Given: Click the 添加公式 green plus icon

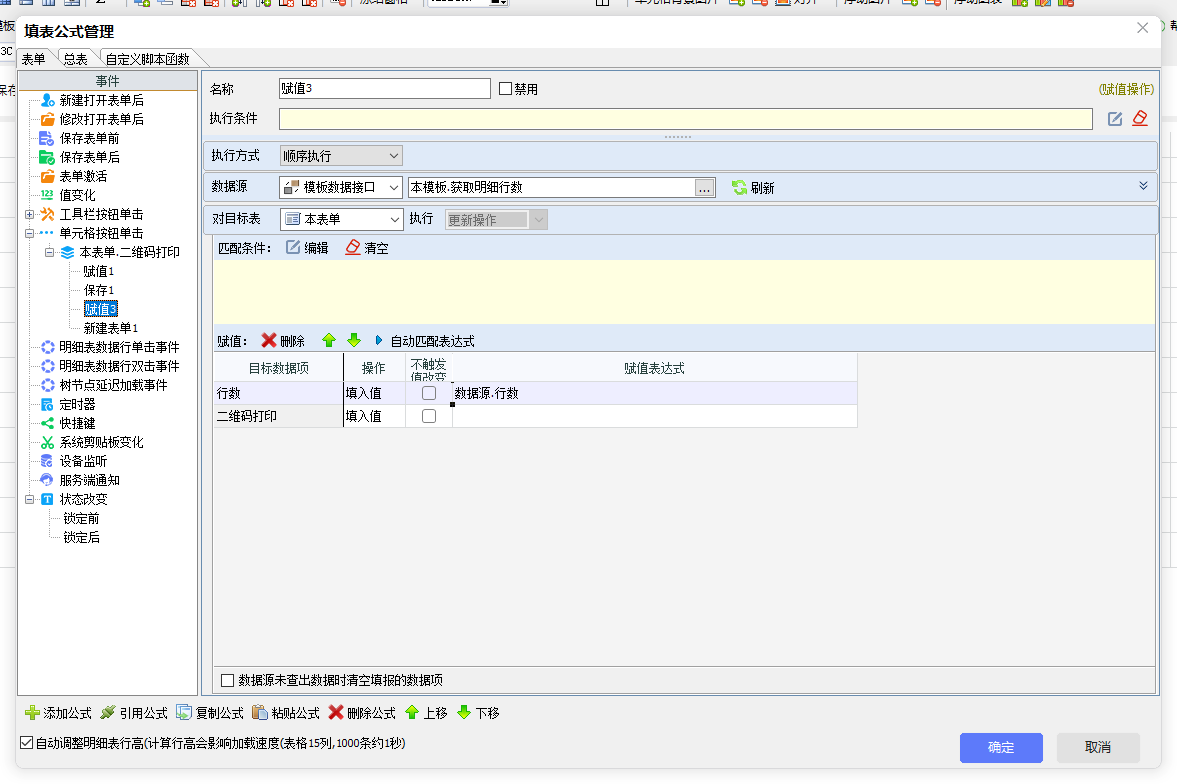Looking at the screenshot, I should [x=32, y=713].
